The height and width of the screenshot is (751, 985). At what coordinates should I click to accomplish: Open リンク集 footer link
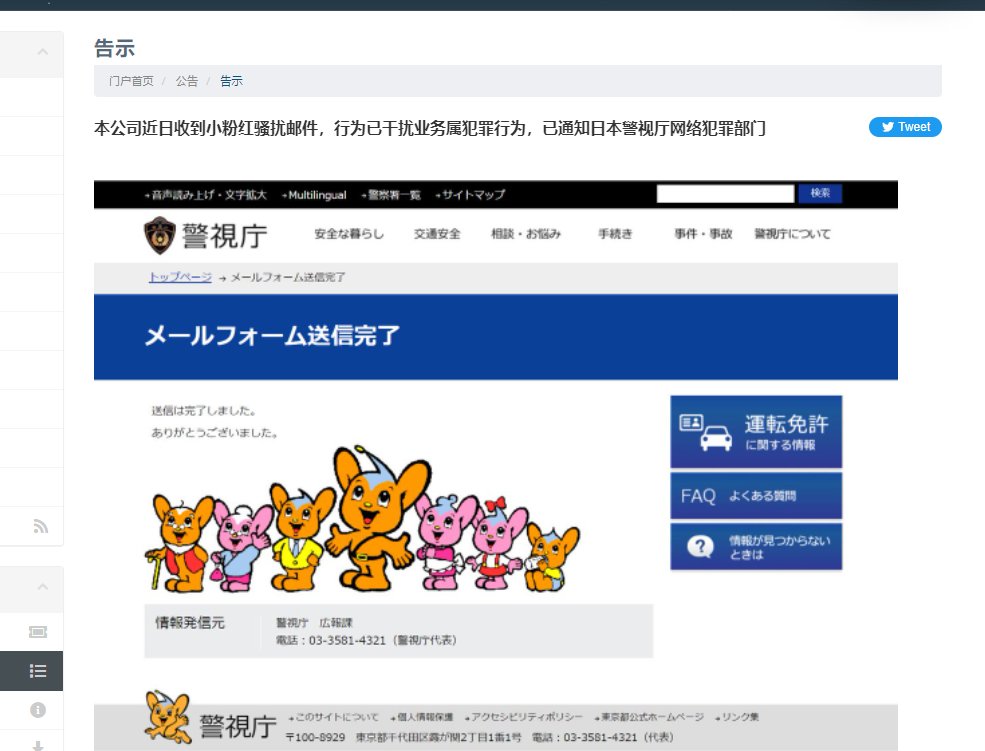tap(737, 717)
